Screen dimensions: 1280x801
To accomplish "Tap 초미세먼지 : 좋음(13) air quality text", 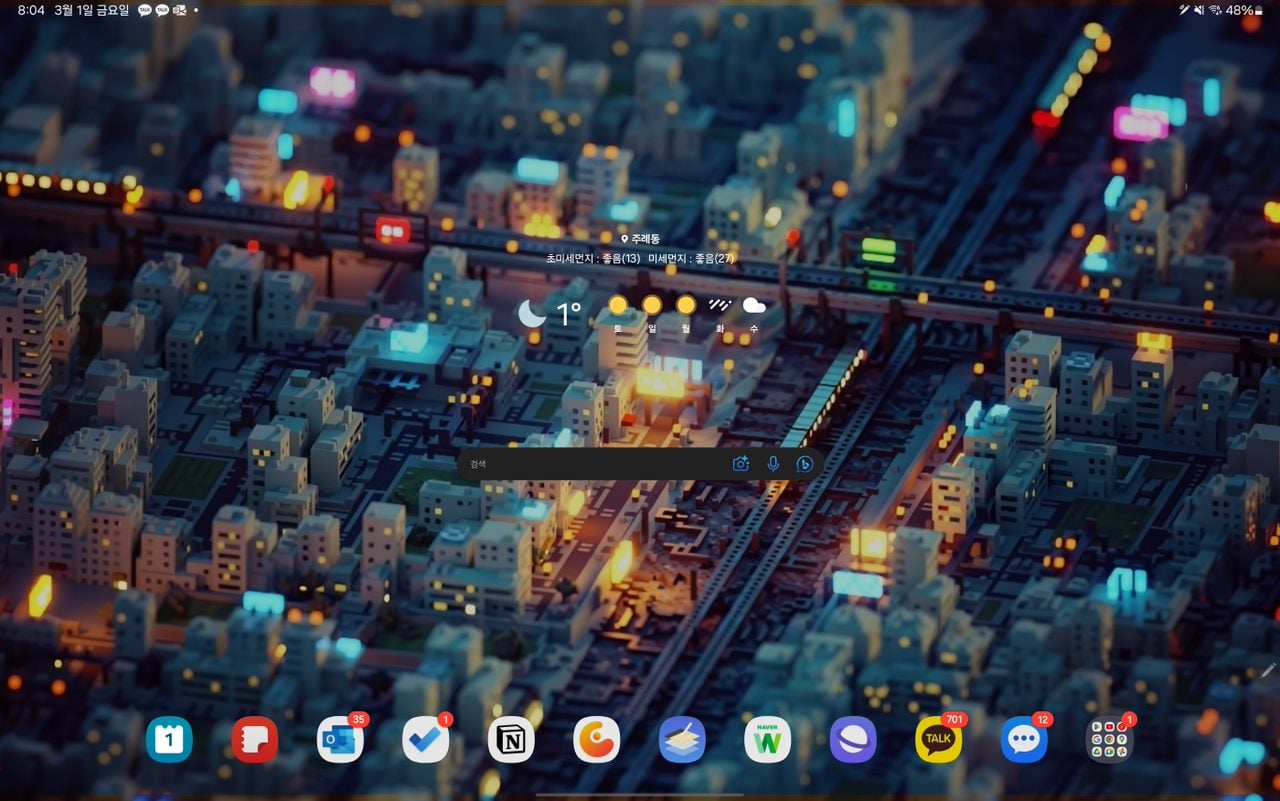I will pos(593,258).
